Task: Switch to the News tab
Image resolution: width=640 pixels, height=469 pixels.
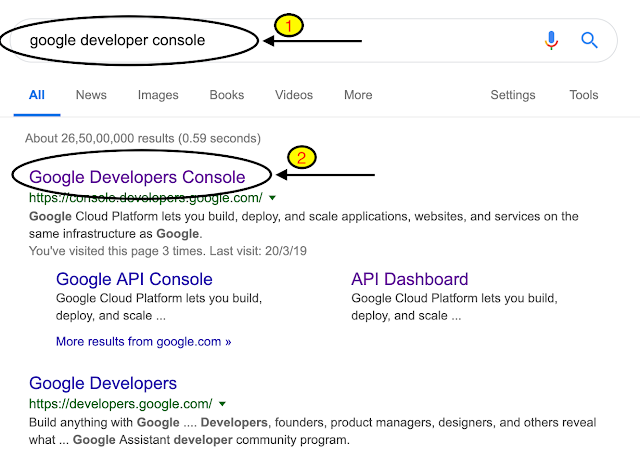Action: (91, 95)
